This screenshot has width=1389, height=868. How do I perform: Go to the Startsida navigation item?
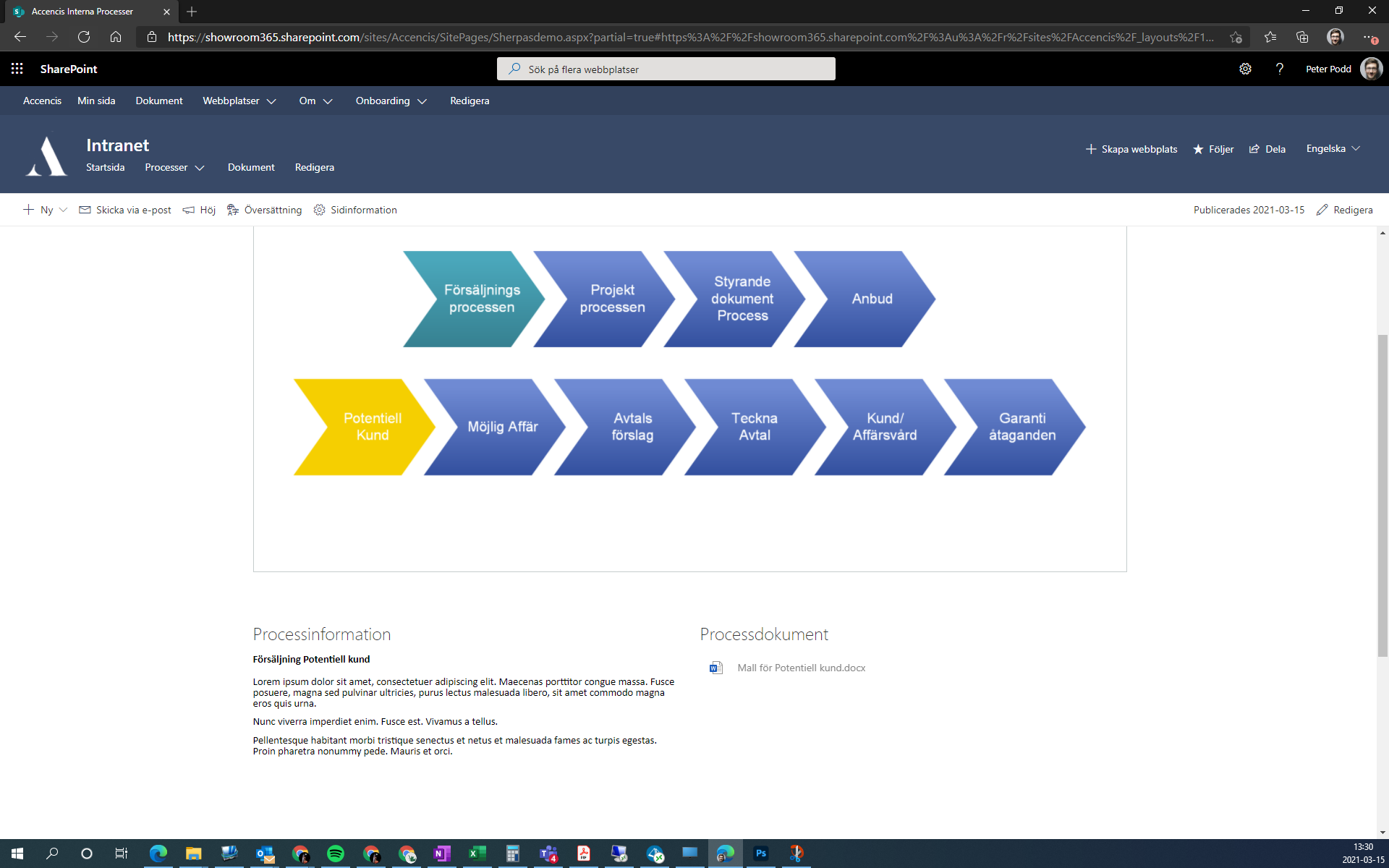[105, 167]
